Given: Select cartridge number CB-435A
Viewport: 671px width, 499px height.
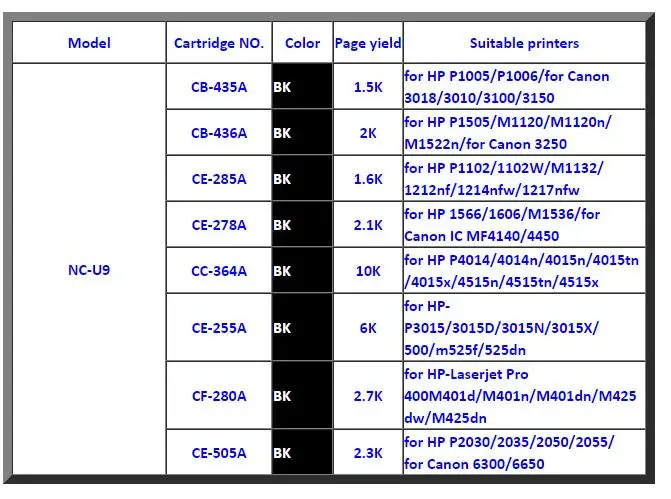Looking at the screenshot, I should (219, 87).
